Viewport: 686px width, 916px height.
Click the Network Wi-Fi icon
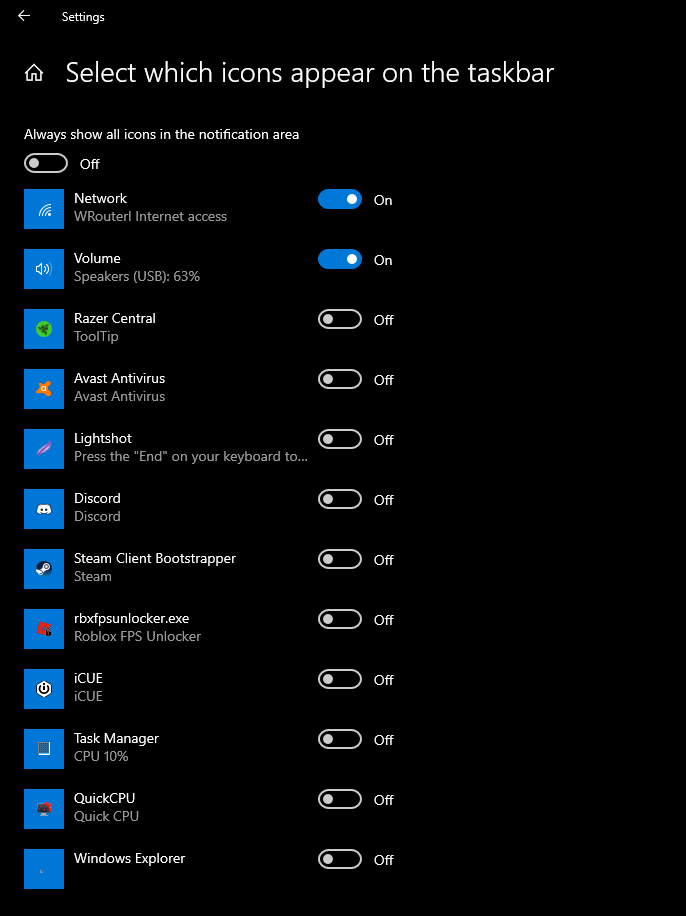44,209
